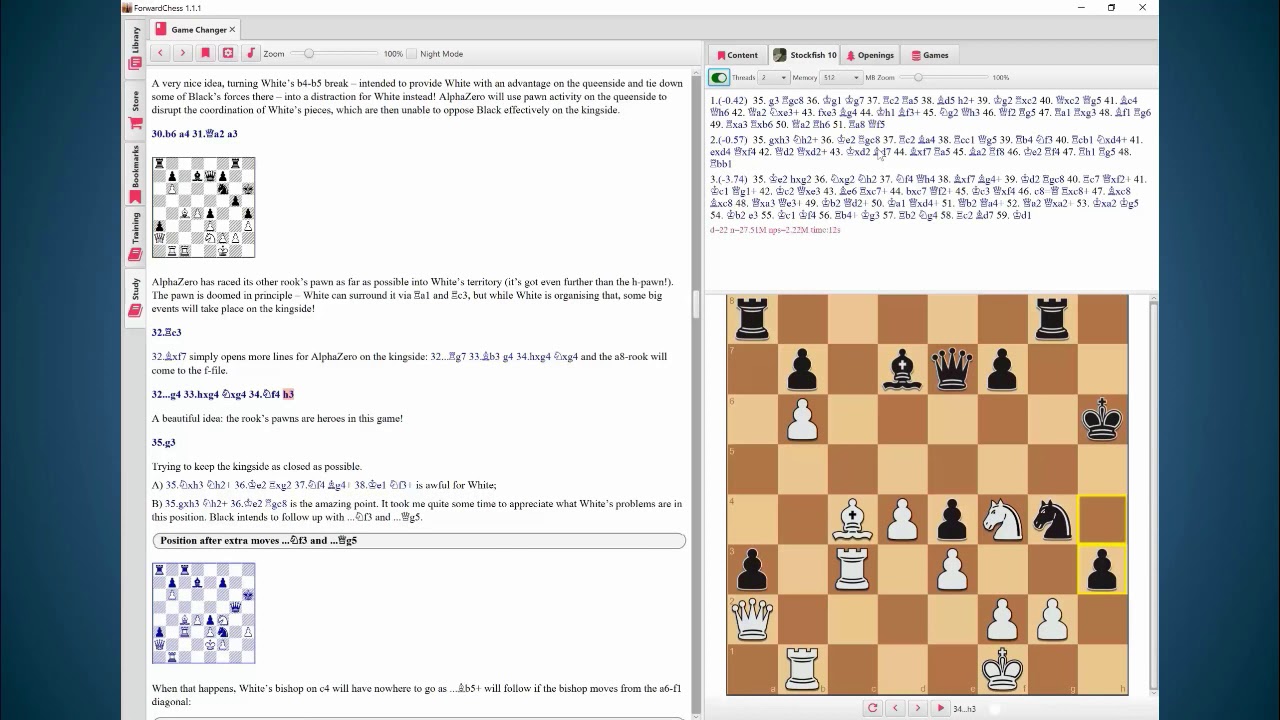Autoplay the moves with the play button
1280x720 pixels.
click(x=940, y=708)
